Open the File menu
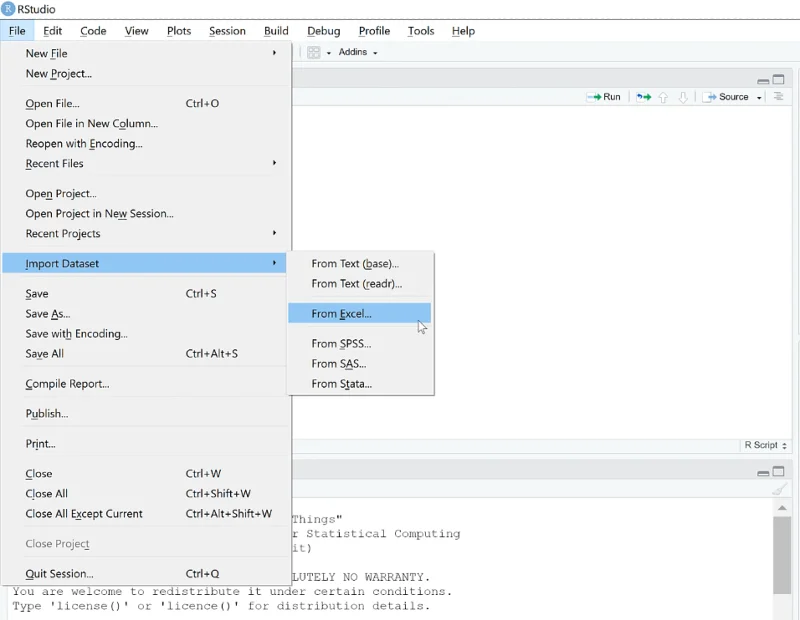This screenshot has width=800, height=620. (x=17, y=31)
